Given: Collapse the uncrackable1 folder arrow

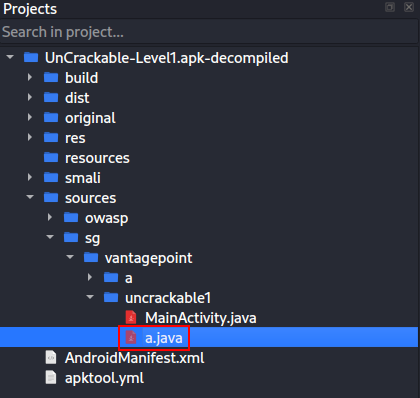Looking at the screenshot, I should click(x=90, y=297).
